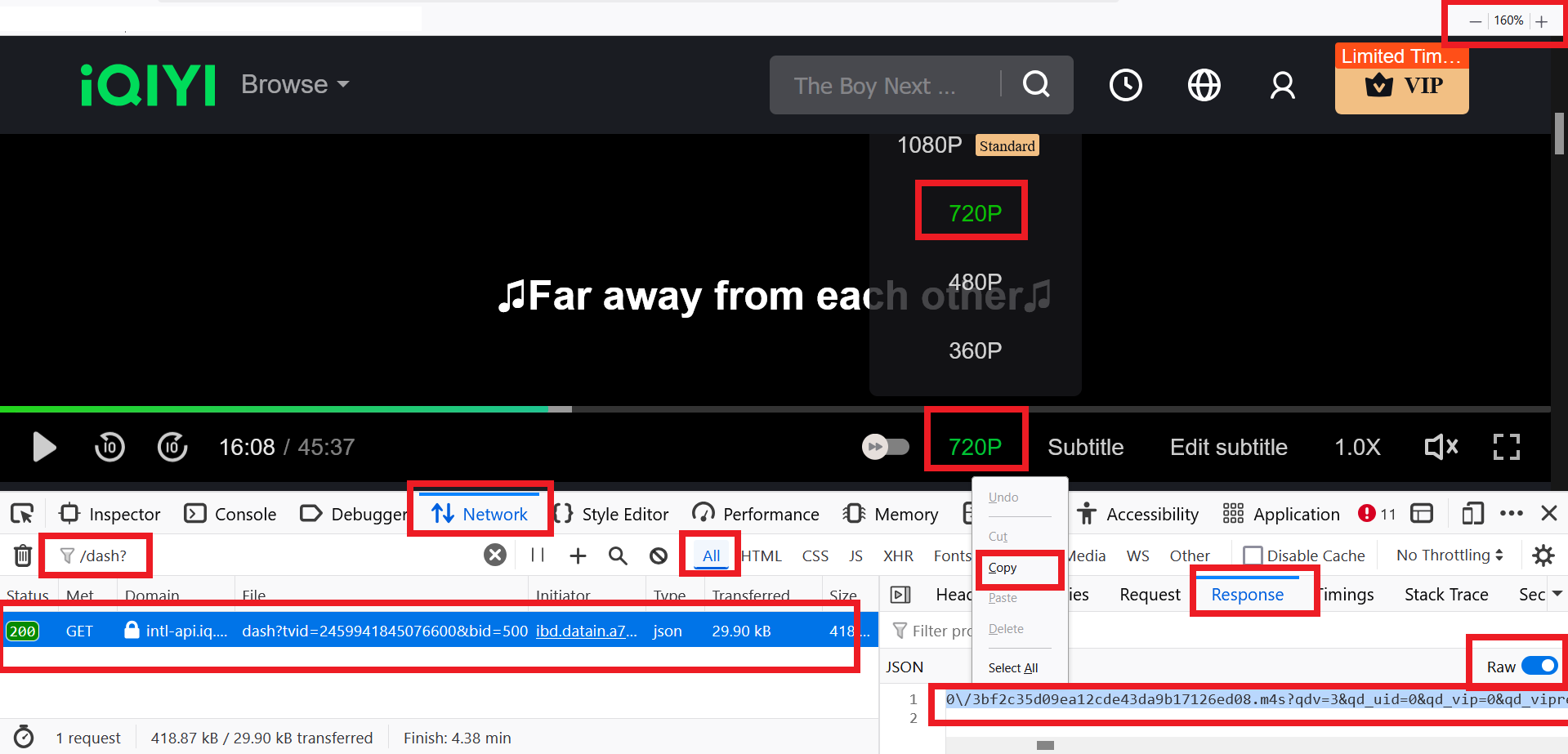Open watch history clock icon
1568x754 pixels.
pyautogui.click(x=1125, y=85)
